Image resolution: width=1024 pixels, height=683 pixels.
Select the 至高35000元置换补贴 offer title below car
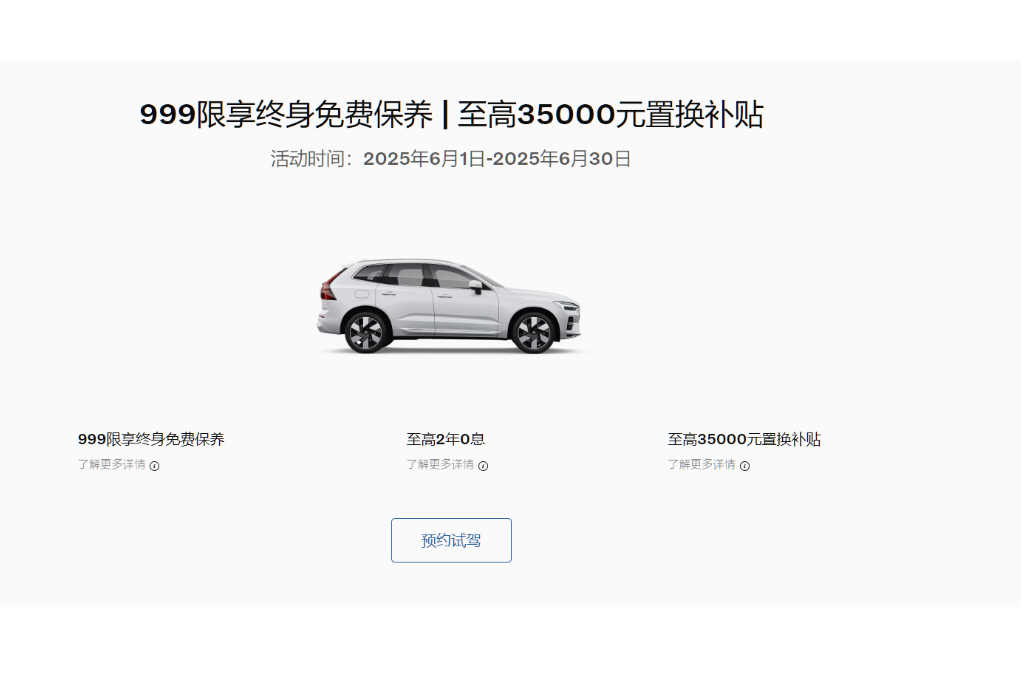click(744, 439)
